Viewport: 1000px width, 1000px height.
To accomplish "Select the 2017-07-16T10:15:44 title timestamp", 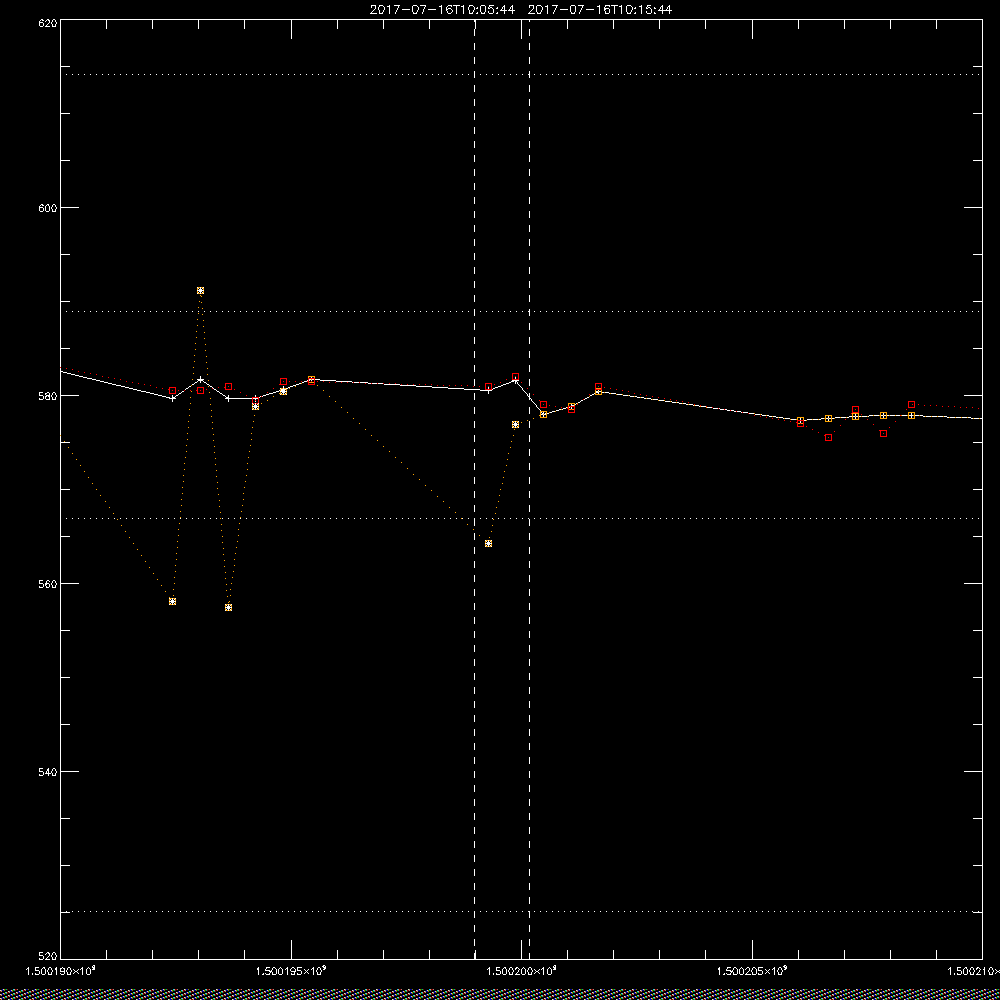I will coord(599,10).
